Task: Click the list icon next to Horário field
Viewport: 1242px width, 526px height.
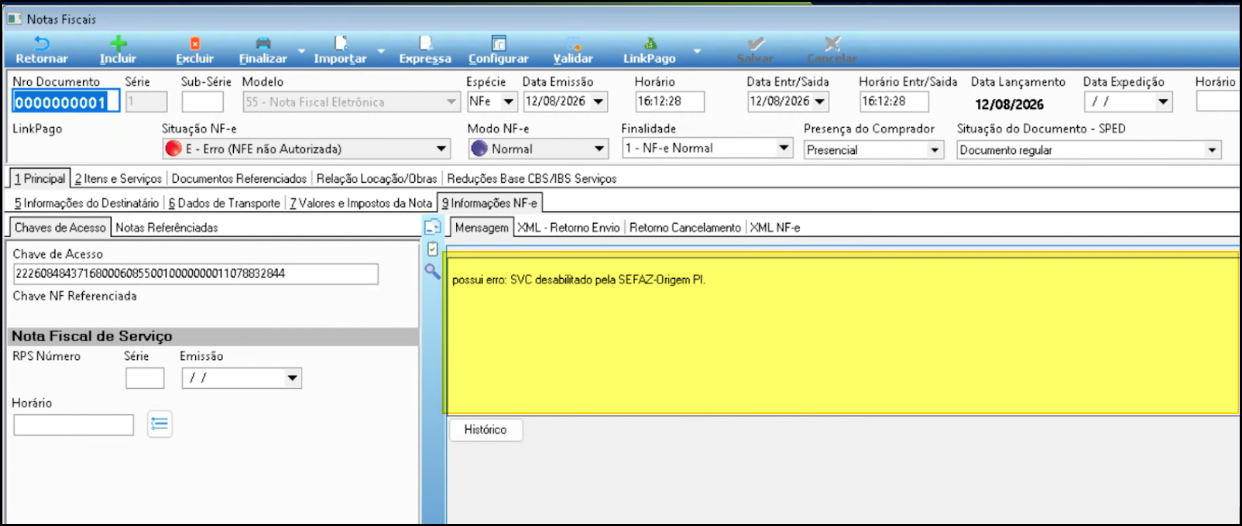Action: pos(159,424)
